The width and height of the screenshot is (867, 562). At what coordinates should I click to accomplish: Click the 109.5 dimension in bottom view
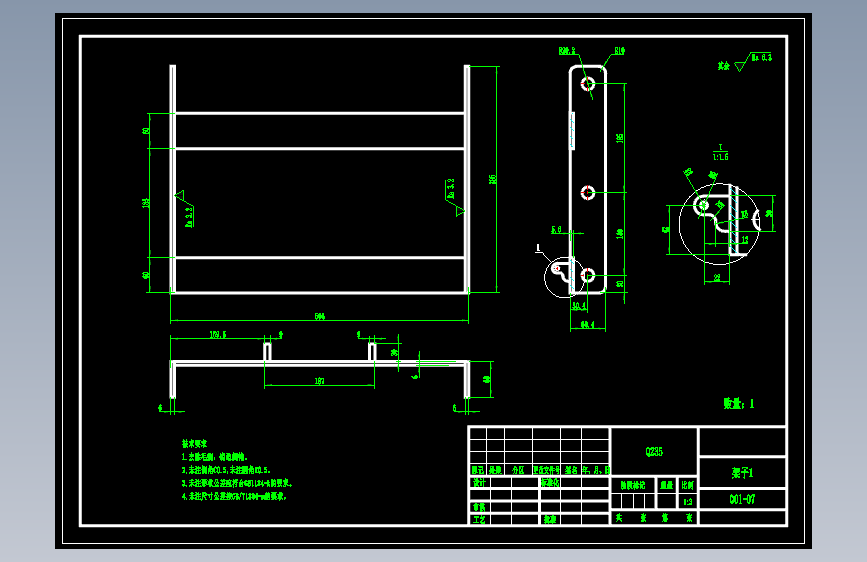click(x=218, y=335)
